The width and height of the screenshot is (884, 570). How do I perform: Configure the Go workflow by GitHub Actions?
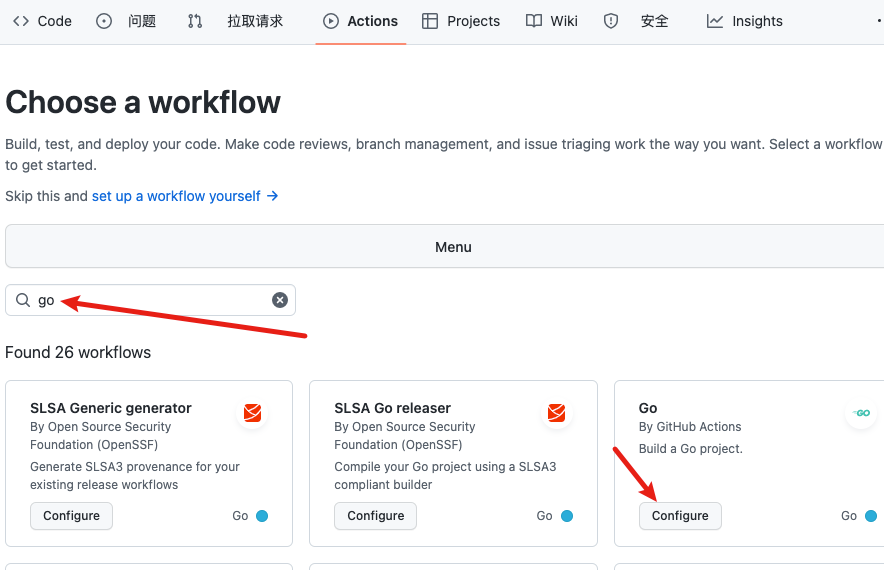pos(680,516)
